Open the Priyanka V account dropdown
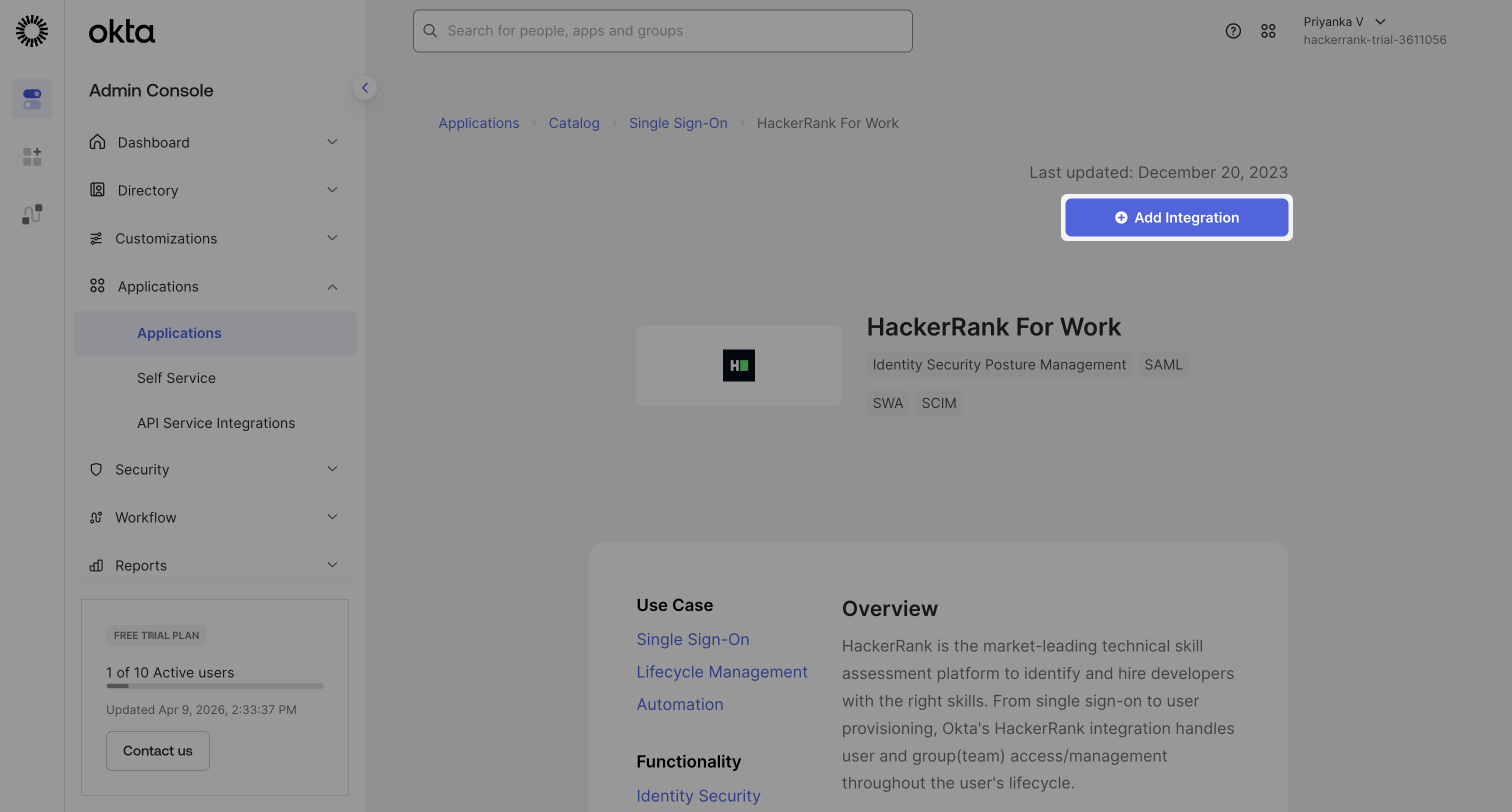The width and height of the screenshot is (1512, 812). 1379,21
